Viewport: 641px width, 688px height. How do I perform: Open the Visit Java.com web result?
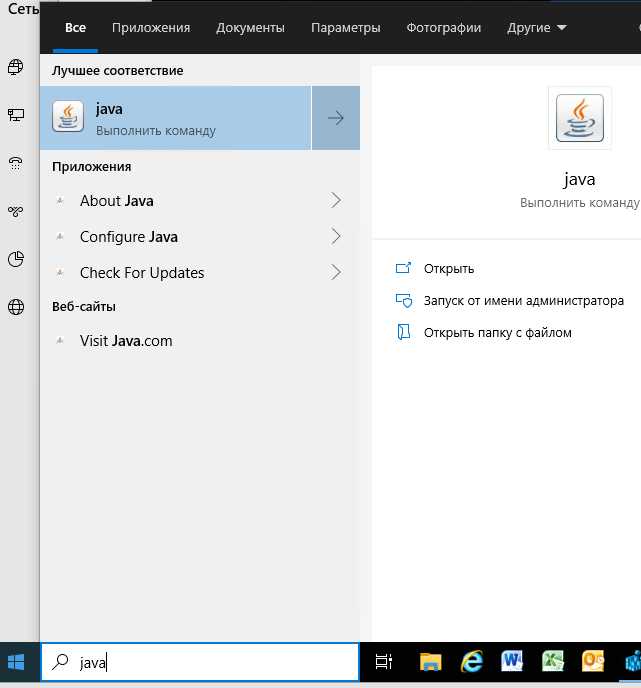[x=126, y=341]
